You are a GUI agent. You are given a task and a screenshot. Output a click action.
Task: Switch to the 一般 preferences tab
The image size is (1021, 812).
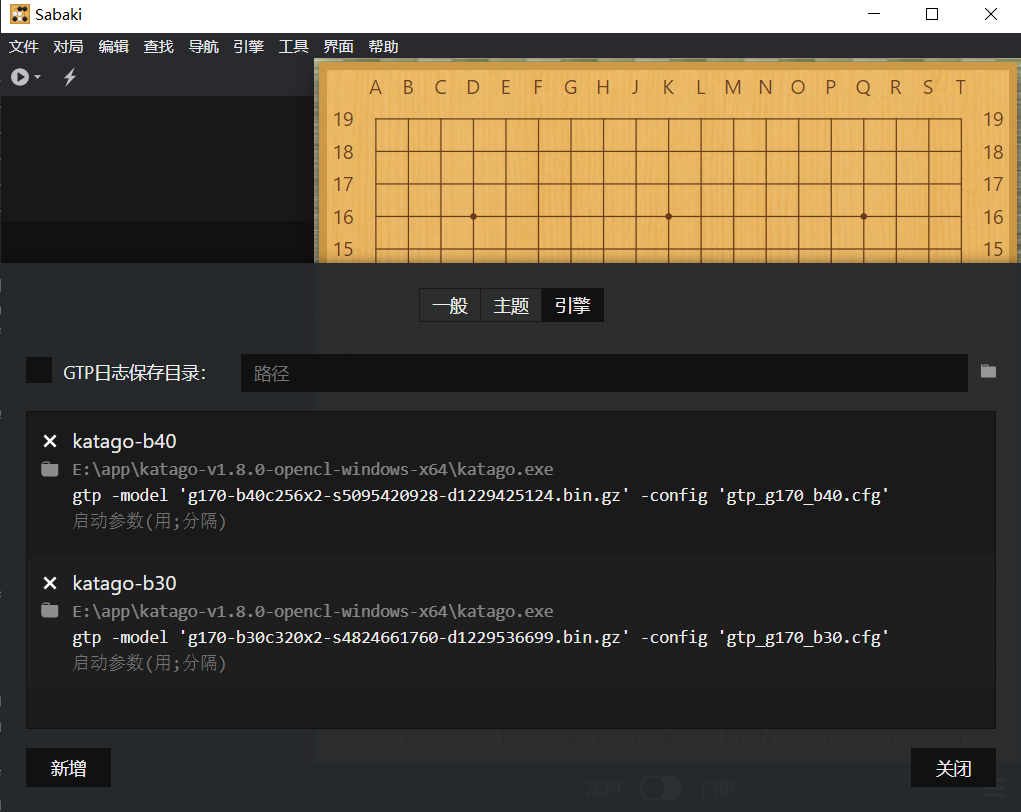coord(450,305)
